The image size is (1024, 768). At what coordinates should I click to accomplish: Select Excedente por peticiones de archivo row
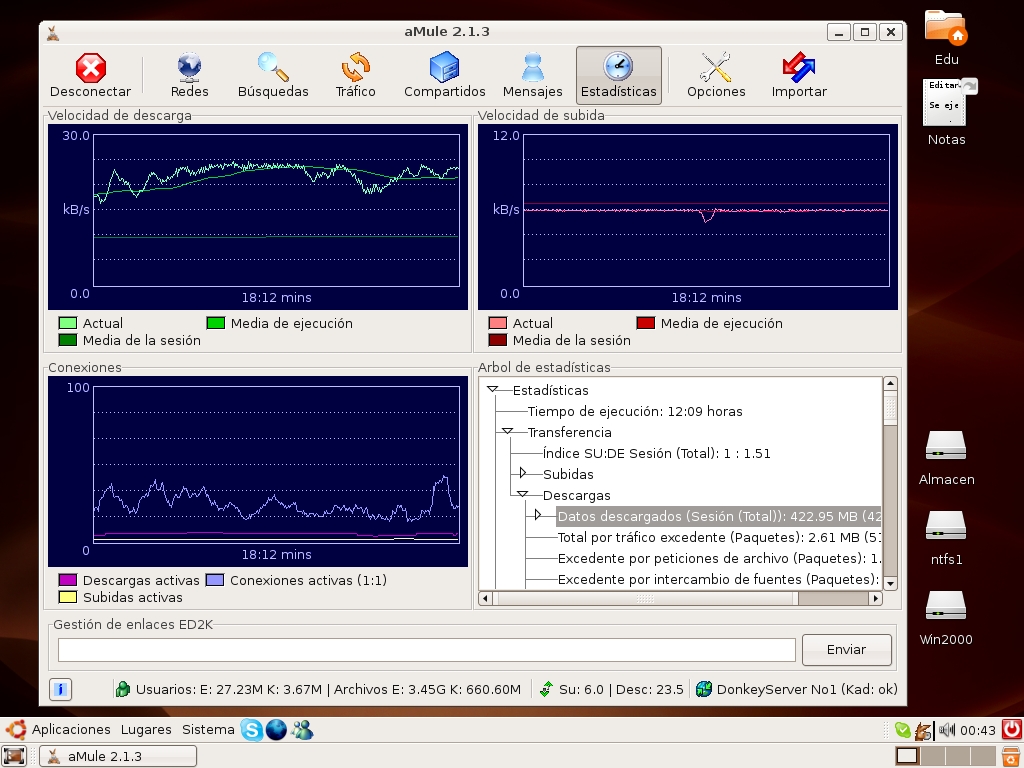pos(719,558)
